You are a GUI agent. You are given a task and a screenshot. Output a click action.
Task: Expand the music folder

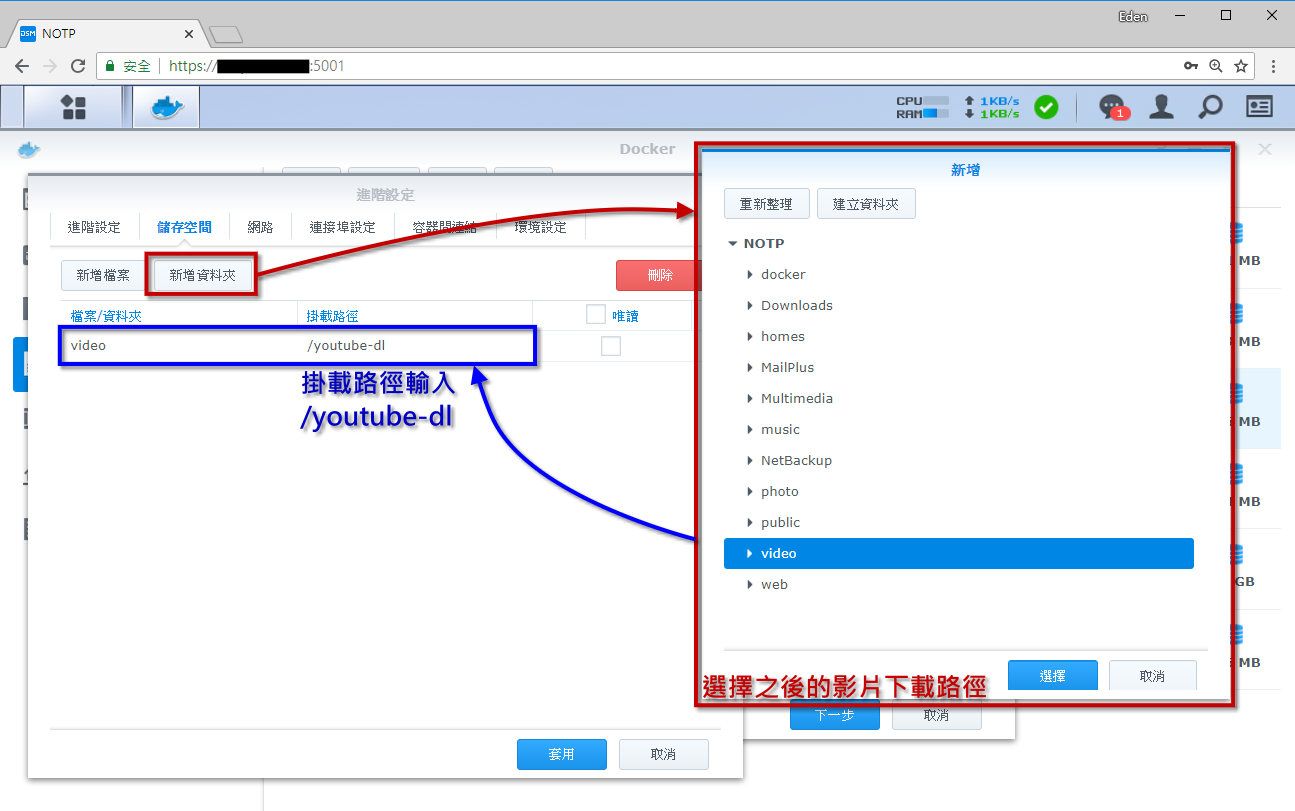coord(750,429)
